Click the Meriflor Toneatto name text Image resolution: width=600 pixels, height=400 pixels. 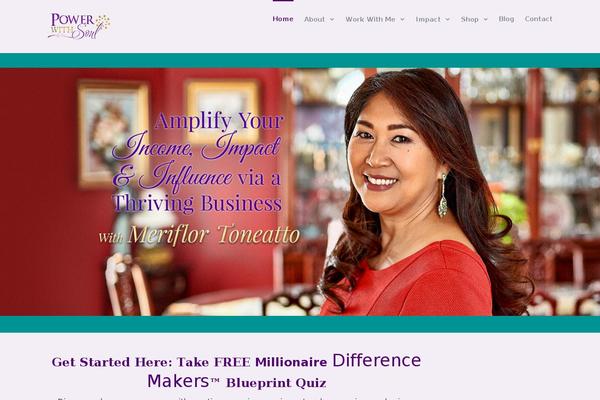pyautogui.click(x=214, y=235)
